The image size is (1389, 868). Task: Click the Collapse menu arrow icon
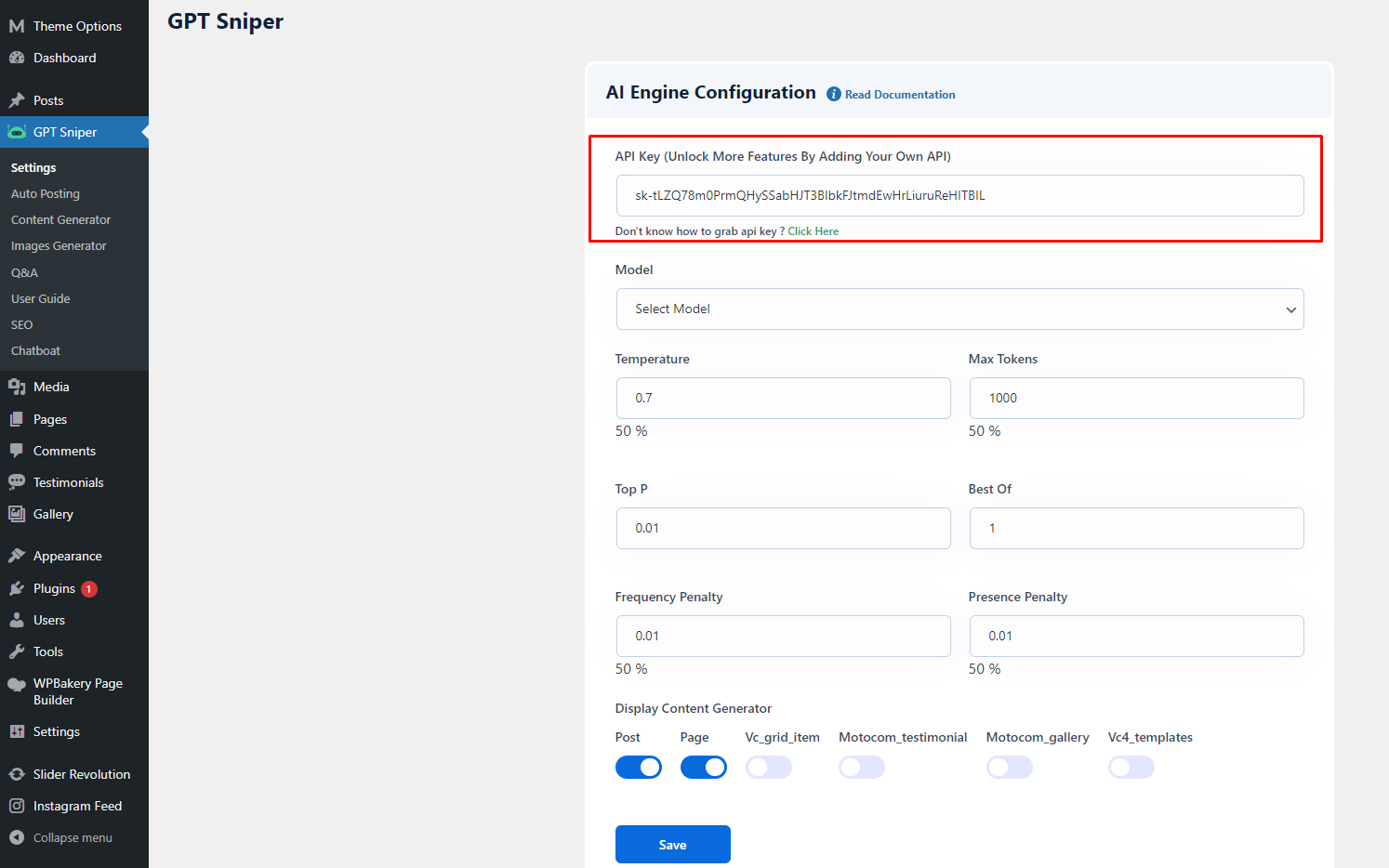[x=17, y=837]
